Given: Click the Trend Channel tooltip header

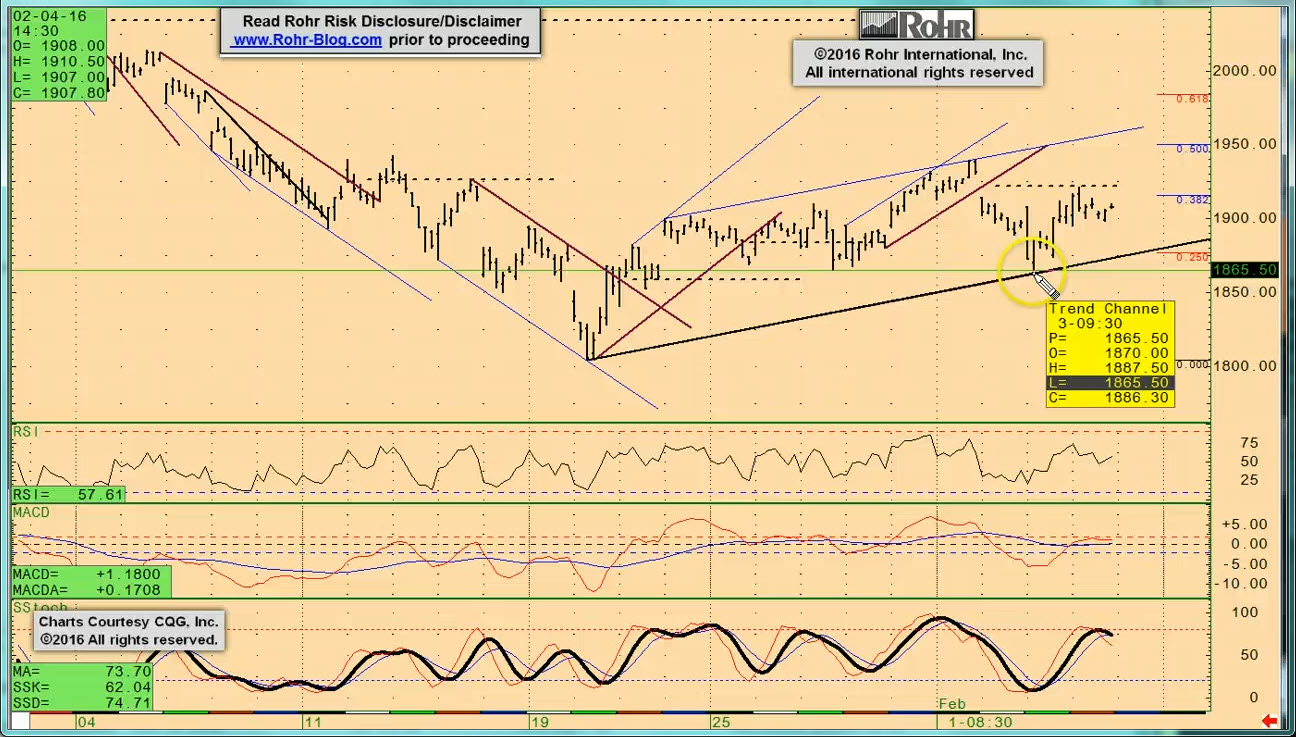Looking at the screenshot, I should (x=1108, y=309).
